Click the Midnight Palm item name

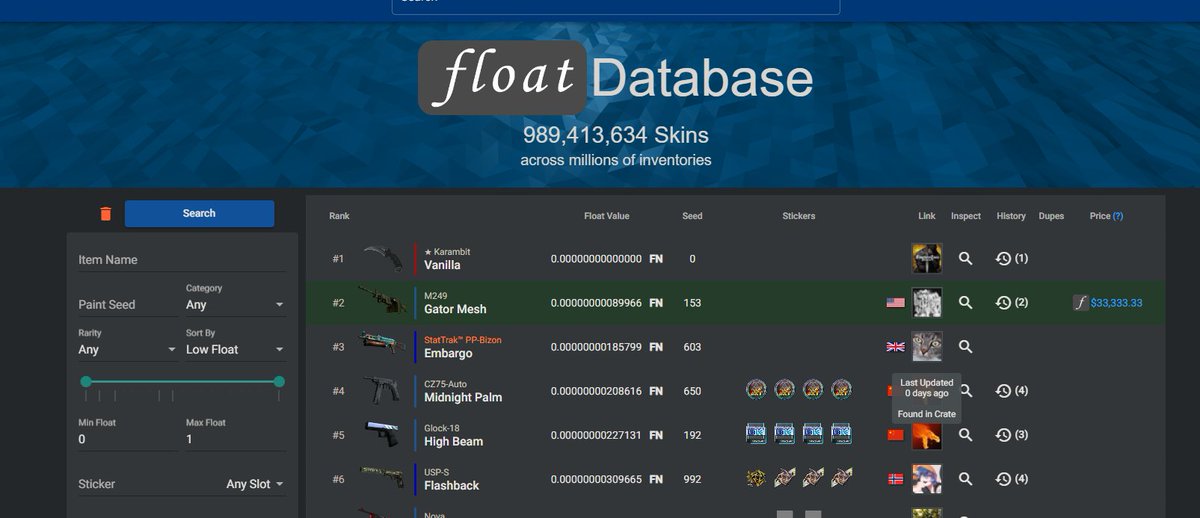[x=463, y=397]
